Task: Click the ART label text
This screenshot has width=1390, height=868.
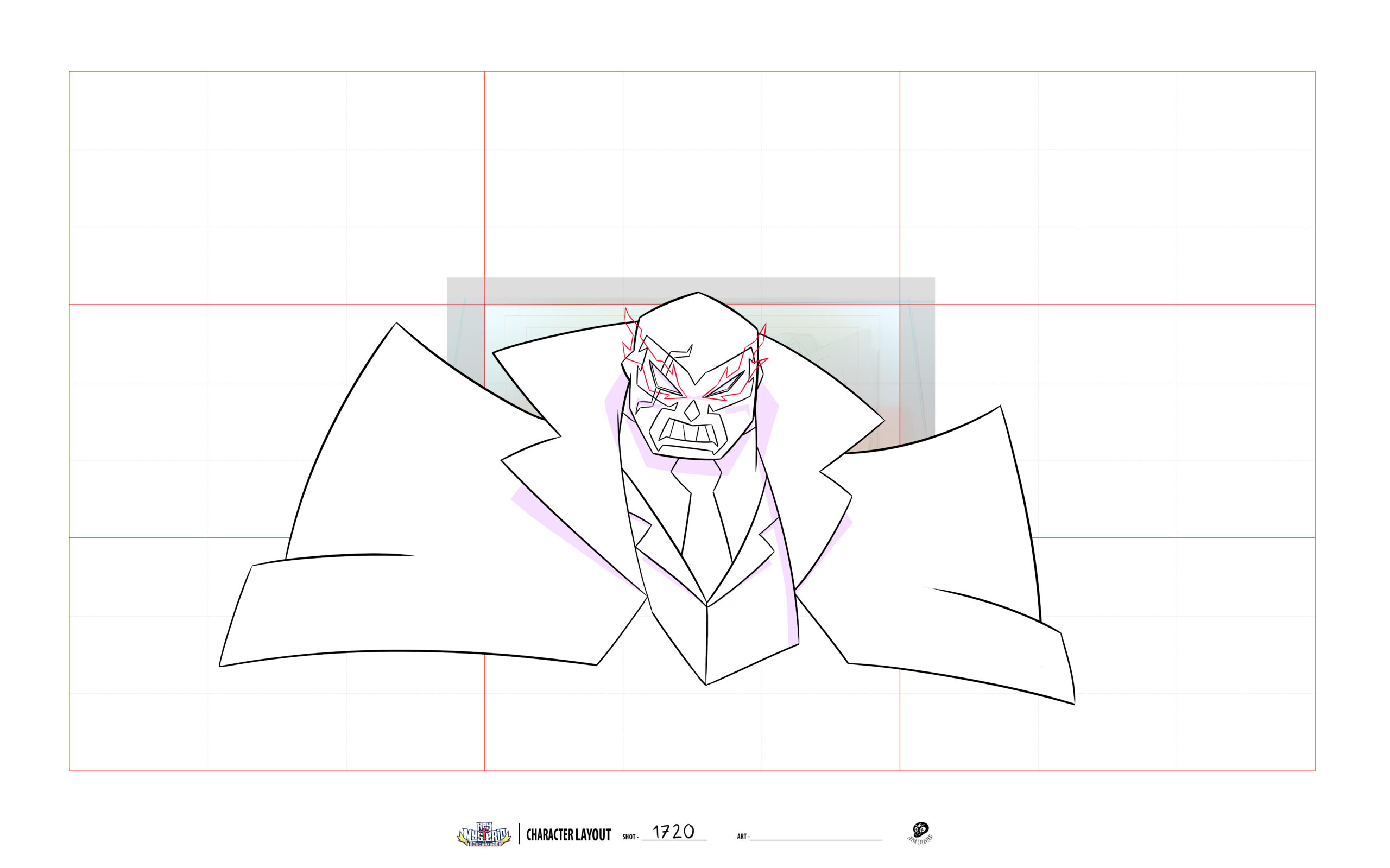Action: point(742,837)
